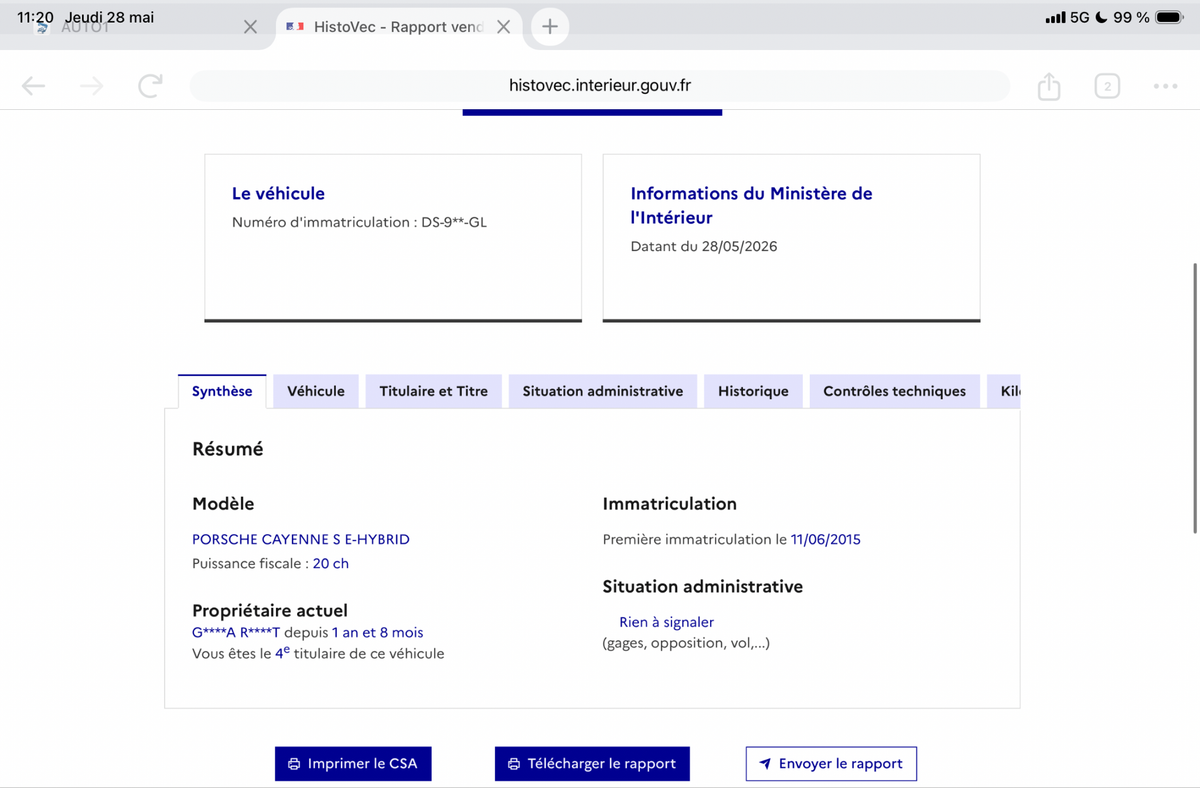Open the Titulaire et Titre tab
Screen dimensions: 1200x788
(434, 391)
